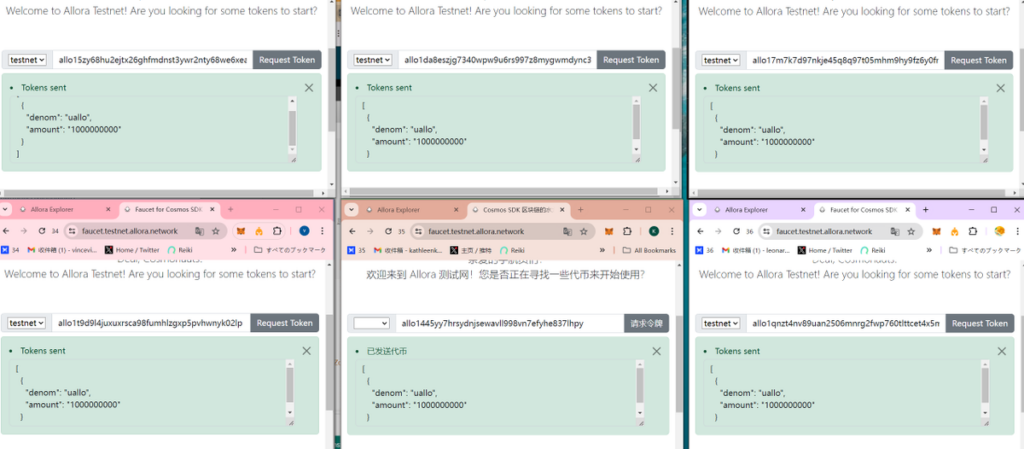Focus the address field containing allo1t9d9l4juxuxrsca
Screen dimensions: 1024x449
click(150, 323)
